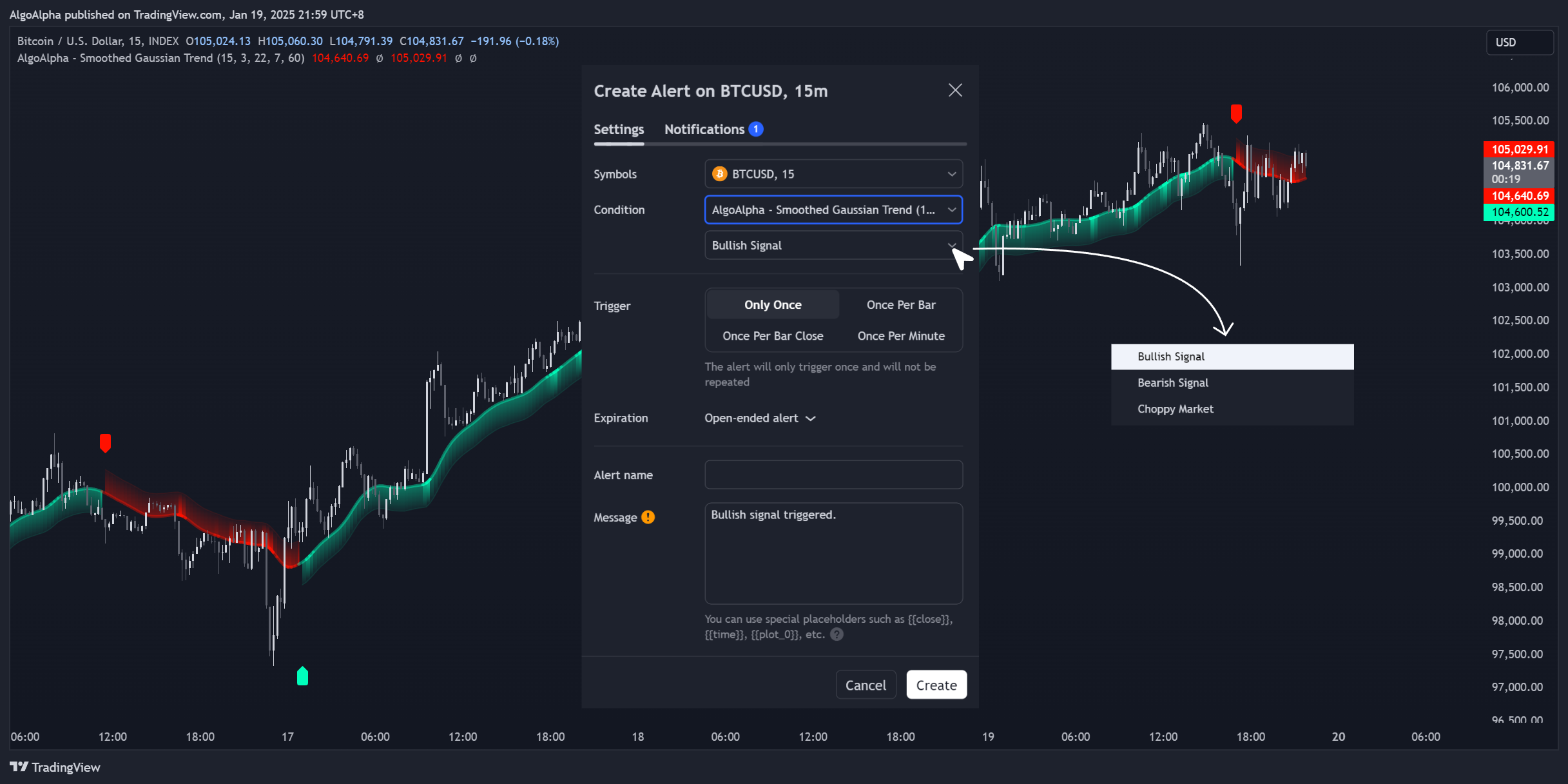Click the 100,000.00 price axis level
The height and width of the screenshot is (784, 1568).
click(x=1520, y=487)
